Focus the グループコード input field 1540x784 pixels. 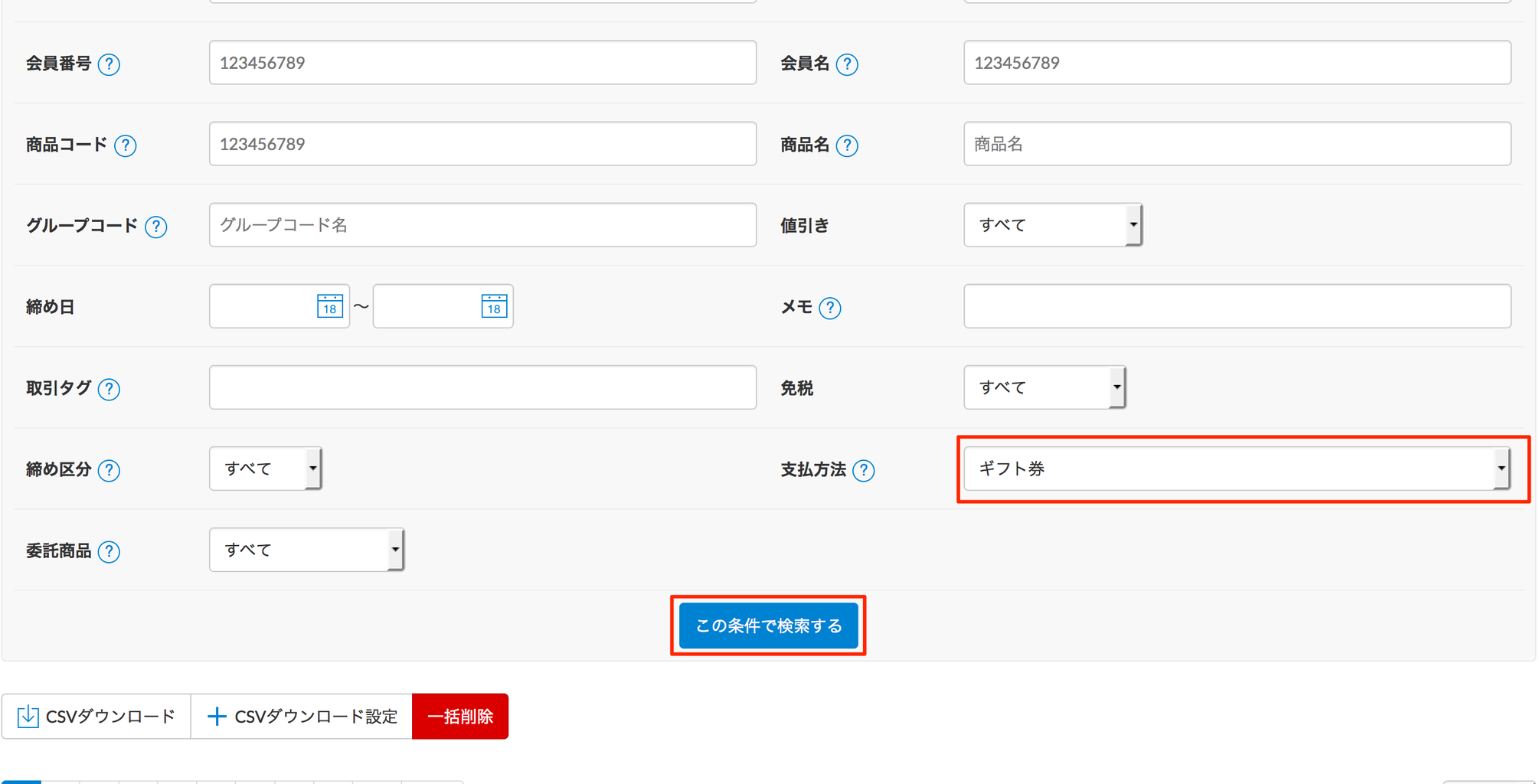click(482, 225)
